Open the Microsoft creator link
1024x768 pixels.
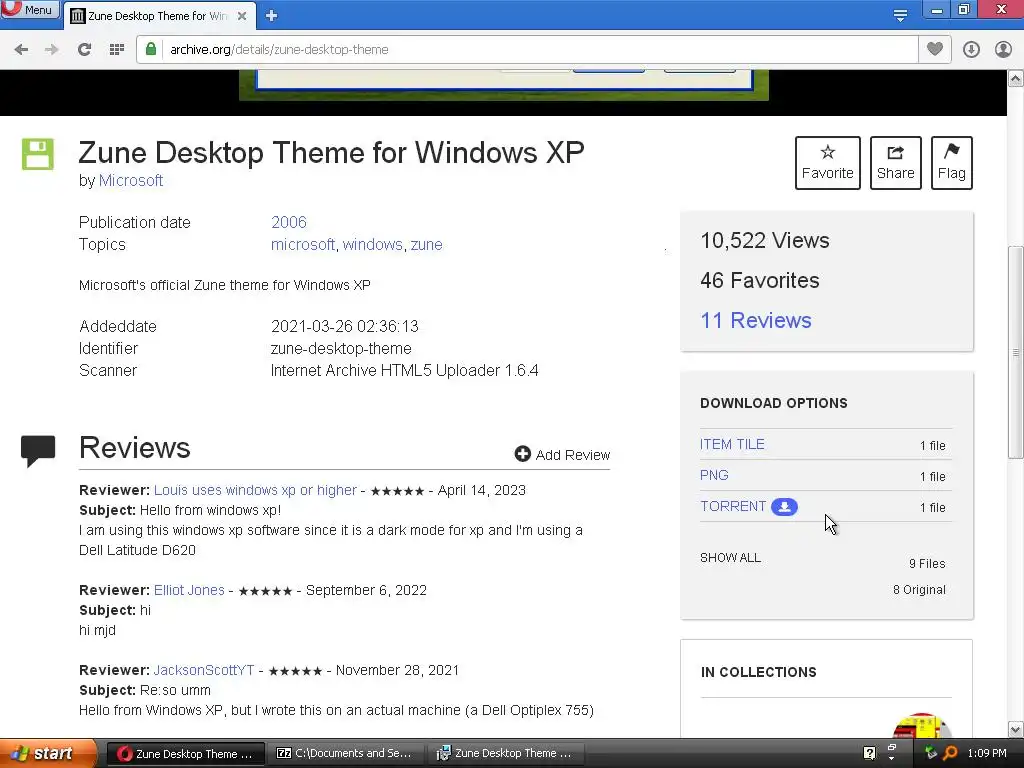131,180
